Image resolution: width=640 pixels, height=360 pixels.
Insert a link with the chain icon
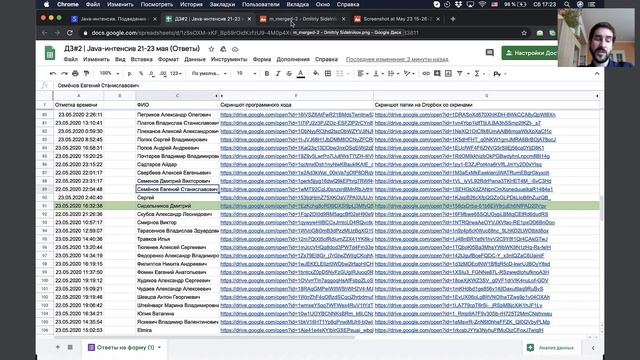tap(426, 73)
